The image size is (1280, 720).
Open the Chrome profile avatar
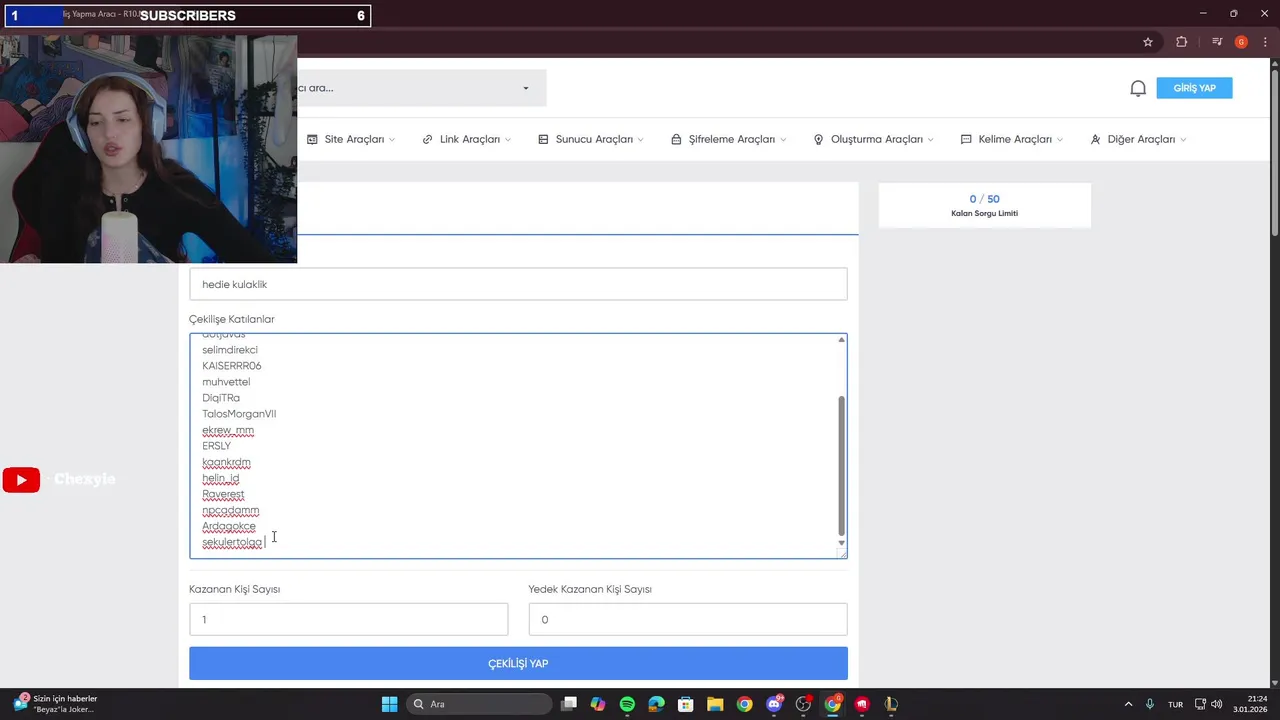click(x=1241, y=42)
